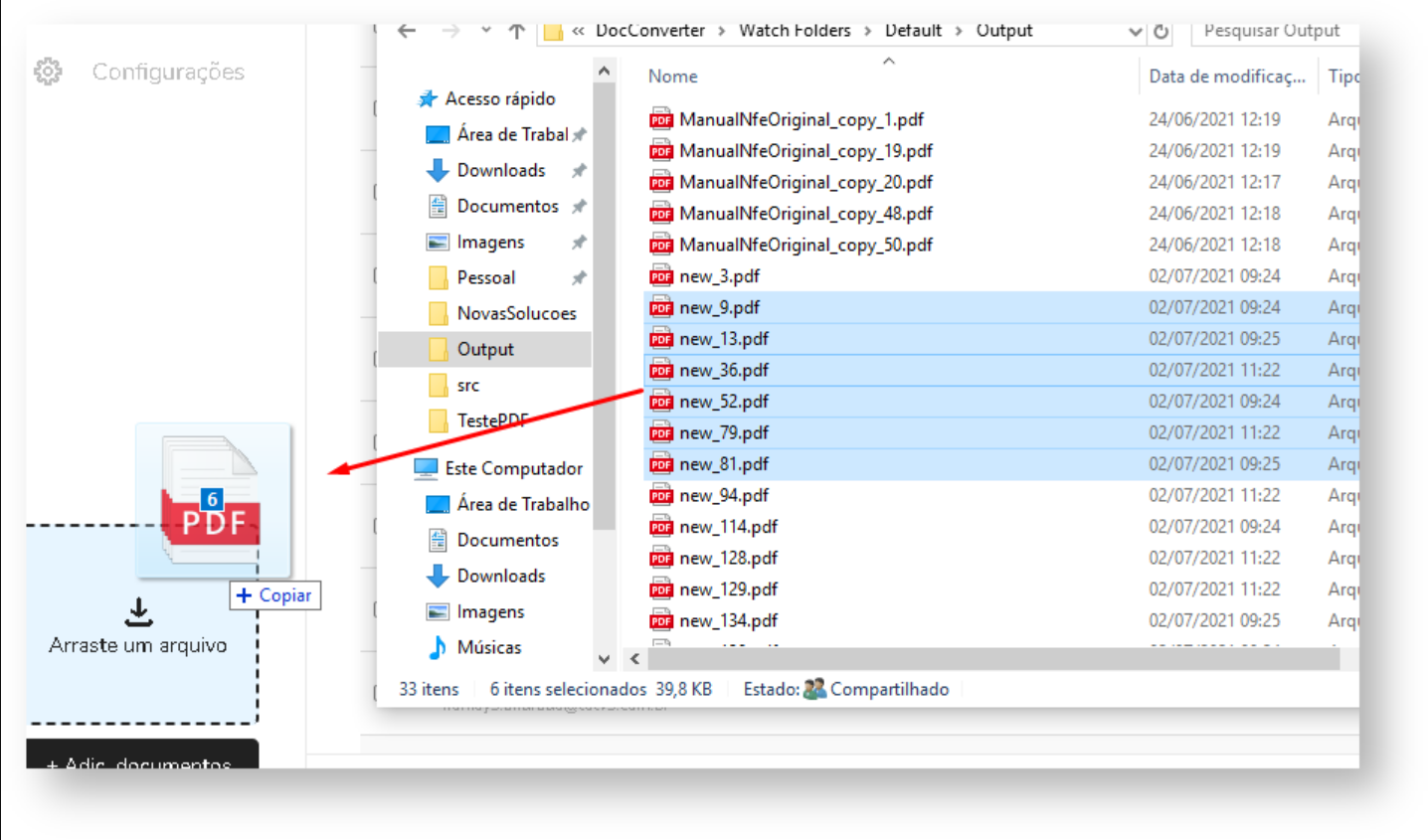1428x840 pixels.
Task: Open the NovasSolucoes folder
Action: [502, 313]
